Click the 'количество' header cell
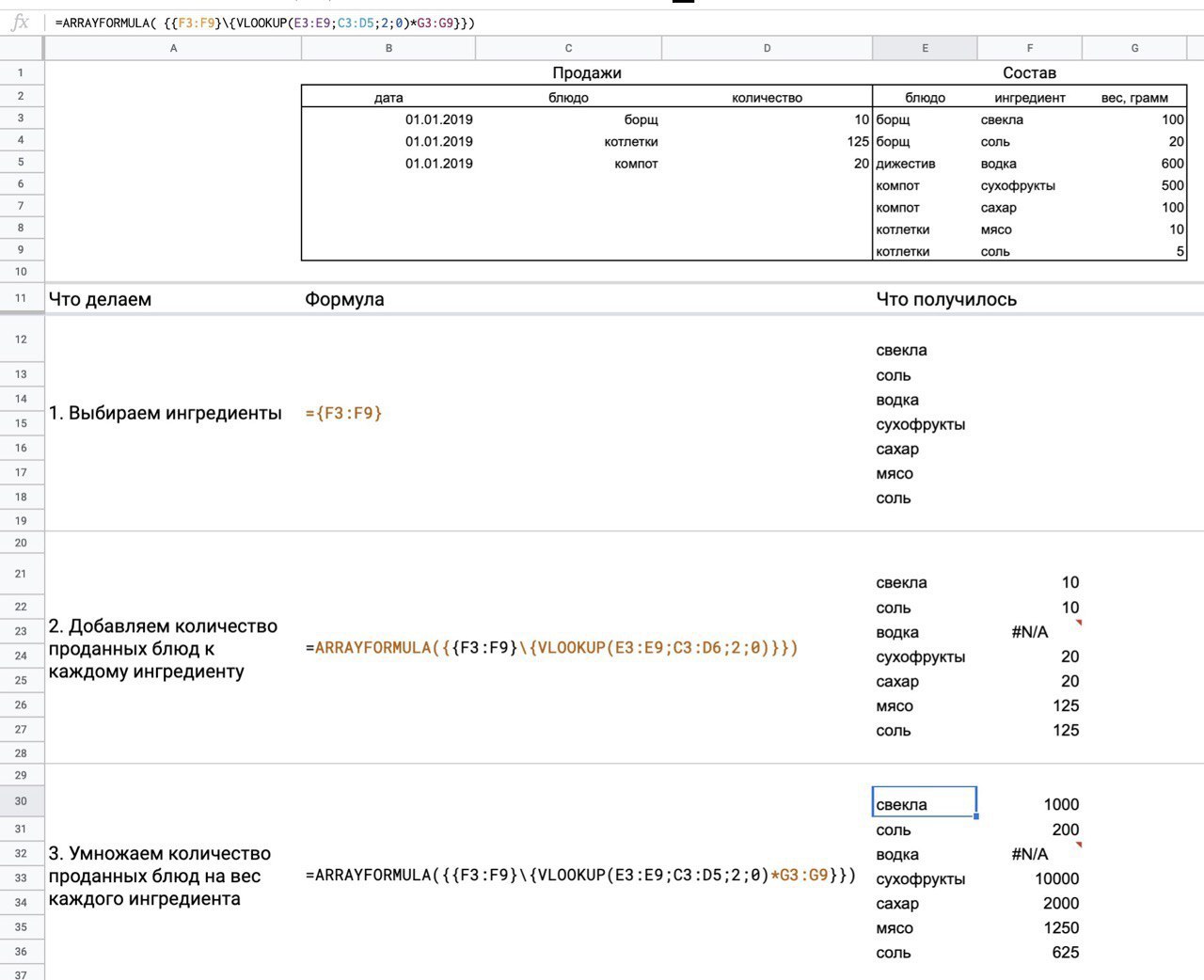The width and height of the screenshot is (1204, 980). click(x=767, y=98)
